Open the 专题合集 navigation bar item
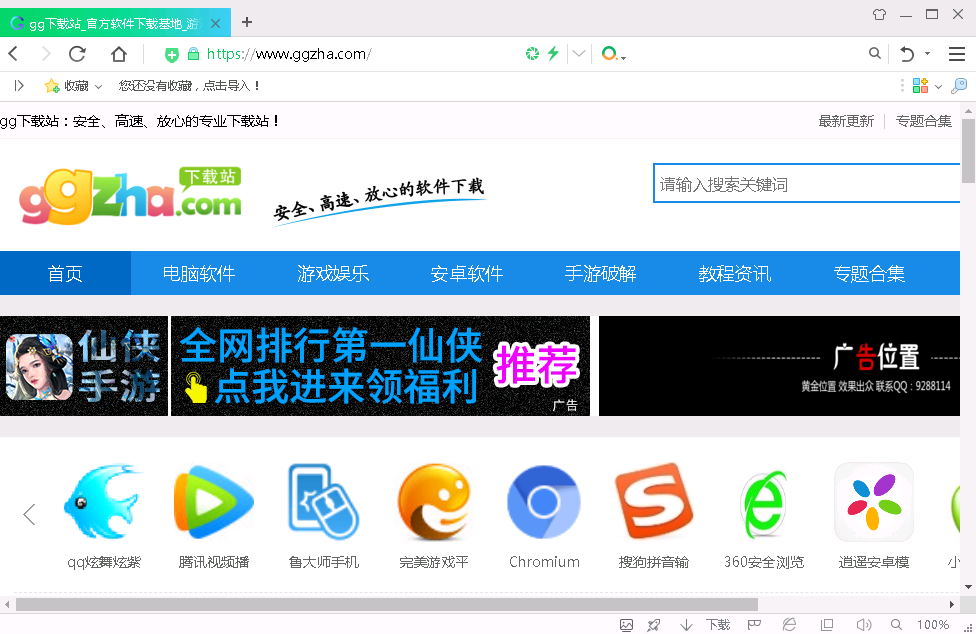The image size is (976, 634). 869,273
